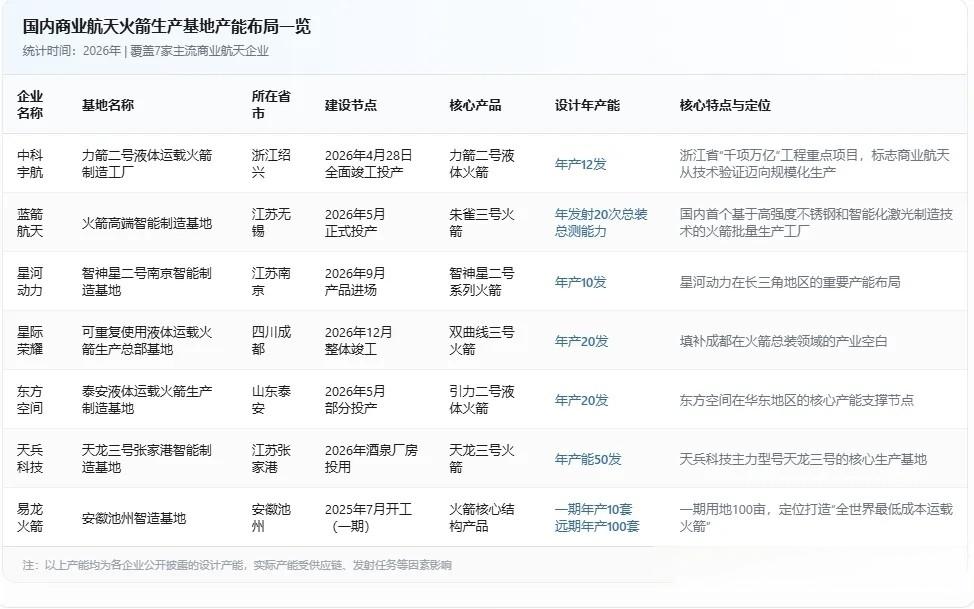Viewport: 974px width, 609px height.
Task: Click the 设计年产能 column header
Action: click(587, 105)
